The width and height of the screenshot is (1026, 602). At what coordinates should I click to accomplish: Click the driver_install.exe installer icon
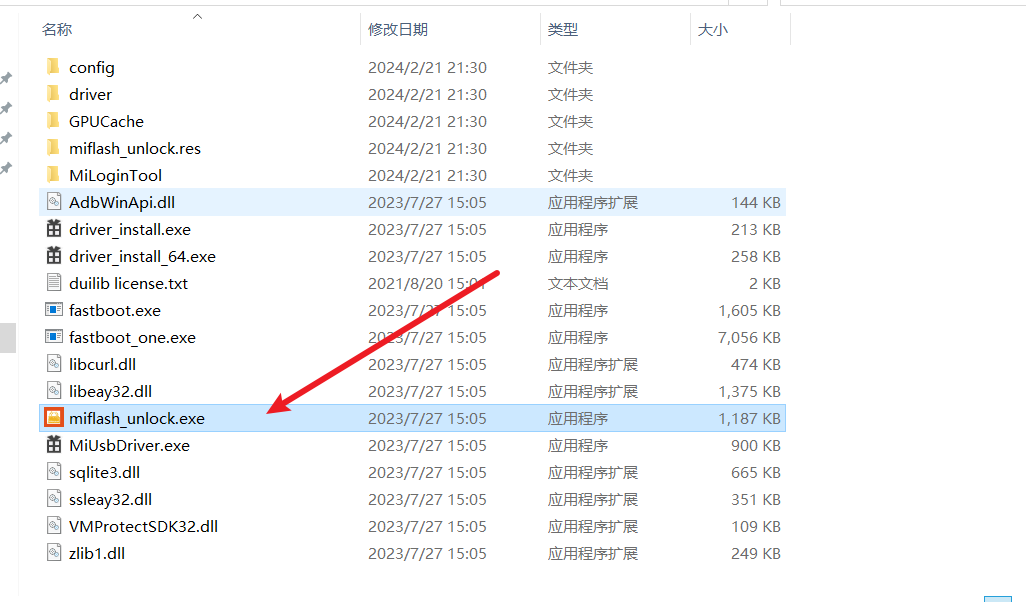point(54,228)
